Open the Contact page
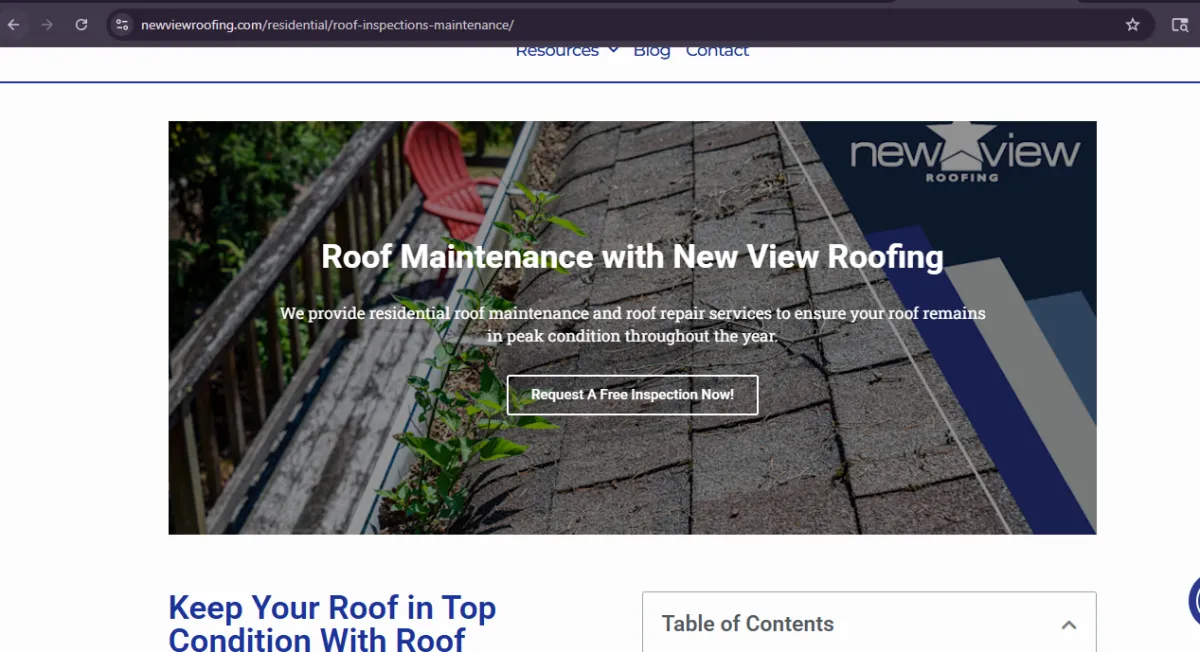1200x652 pixels. pos(717,50)
